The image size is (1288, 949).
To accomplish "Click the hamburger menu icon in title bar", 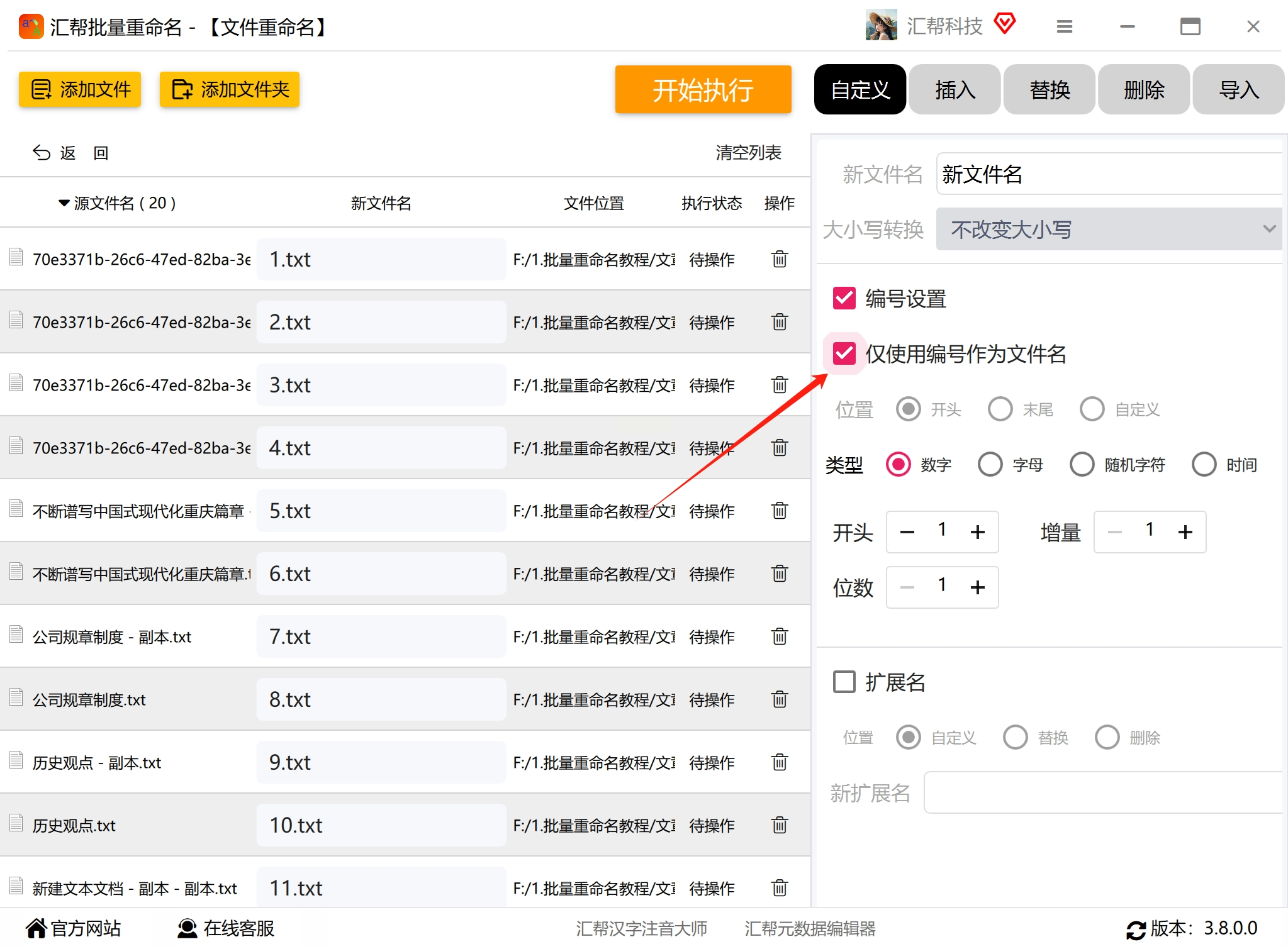I will [x=1064, y=26].
